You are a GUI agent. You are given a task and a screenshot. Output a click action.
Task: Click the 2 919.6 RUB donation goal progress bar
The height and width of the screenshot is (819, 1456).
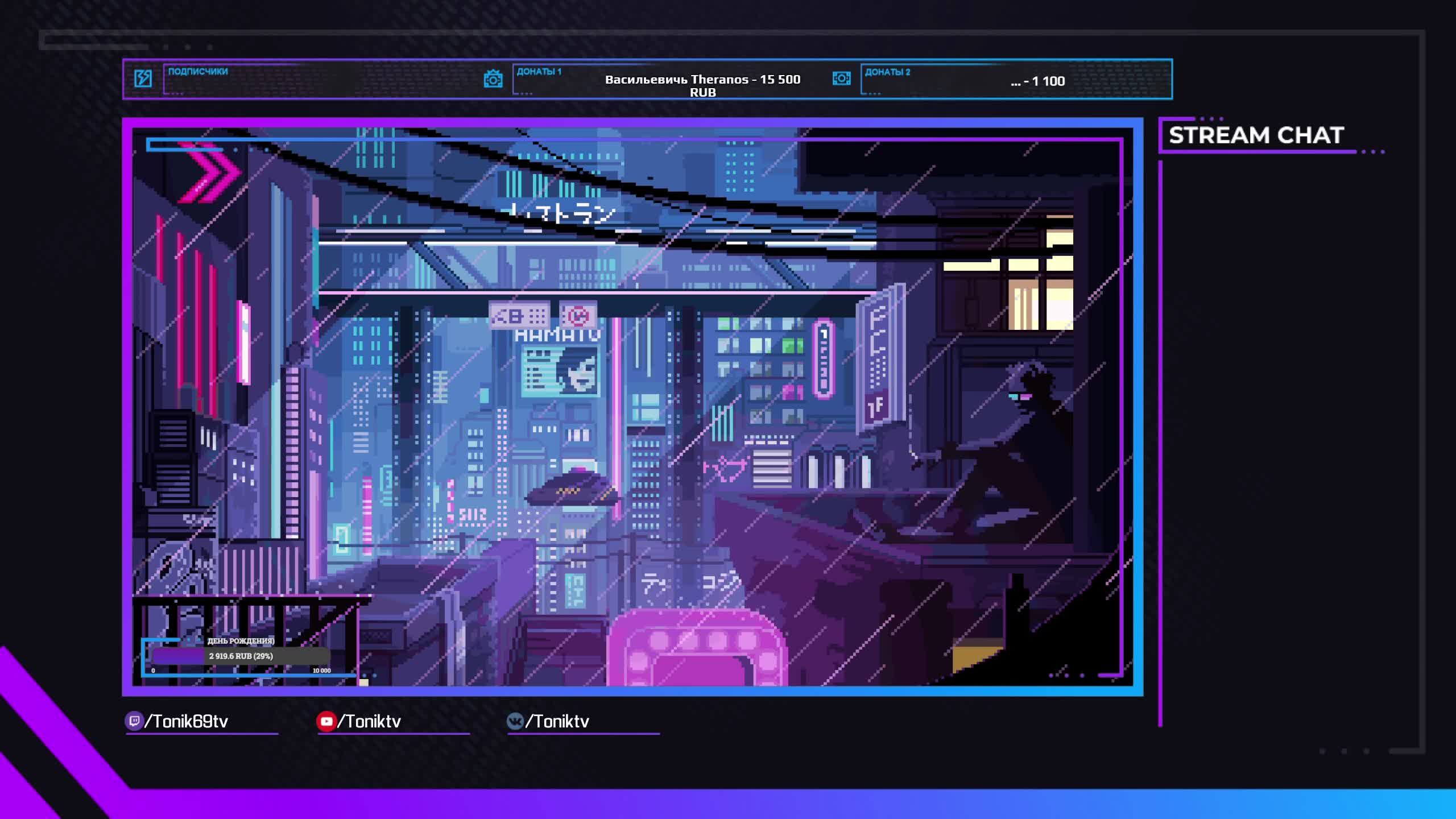coord(241,656)
